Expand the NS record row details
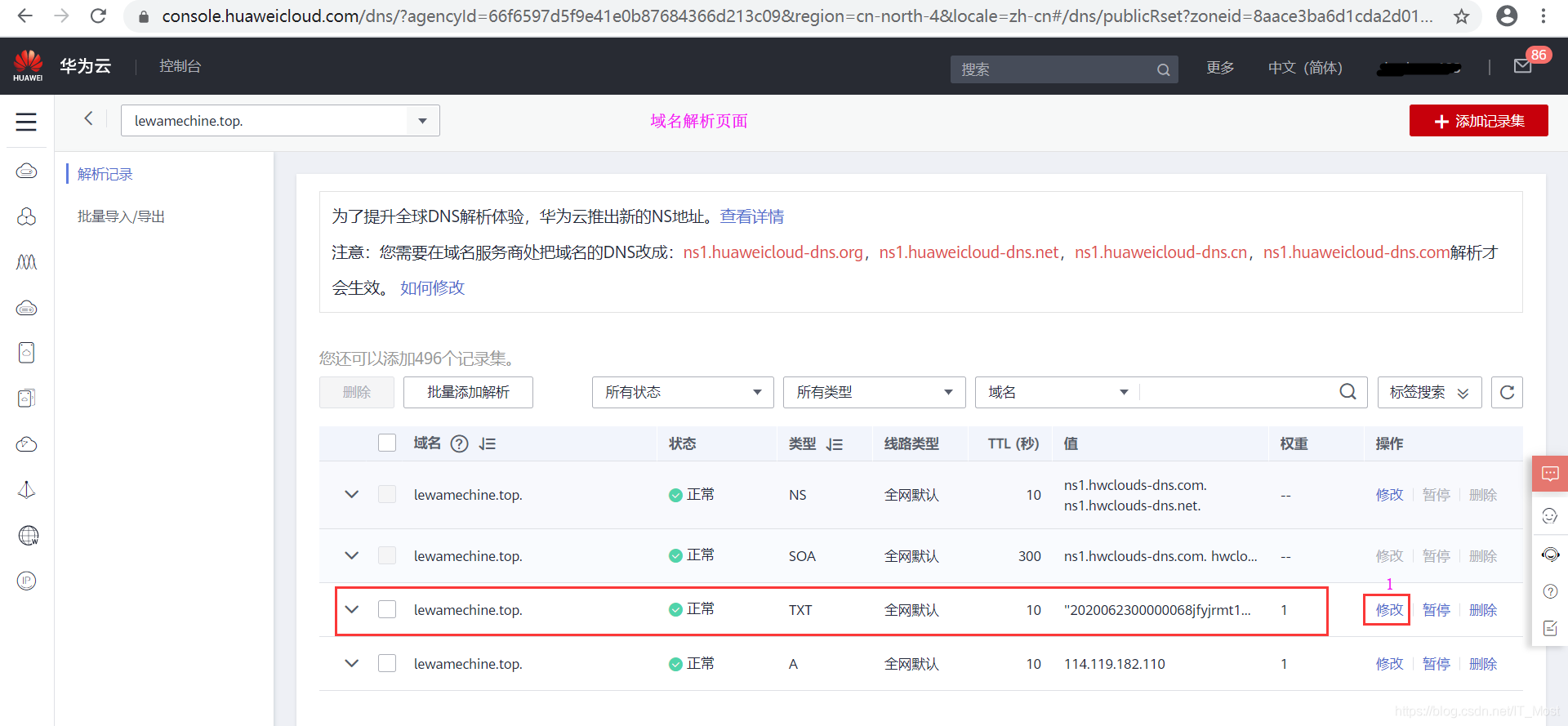The image size is (1568, 726). tap(352, 494)
